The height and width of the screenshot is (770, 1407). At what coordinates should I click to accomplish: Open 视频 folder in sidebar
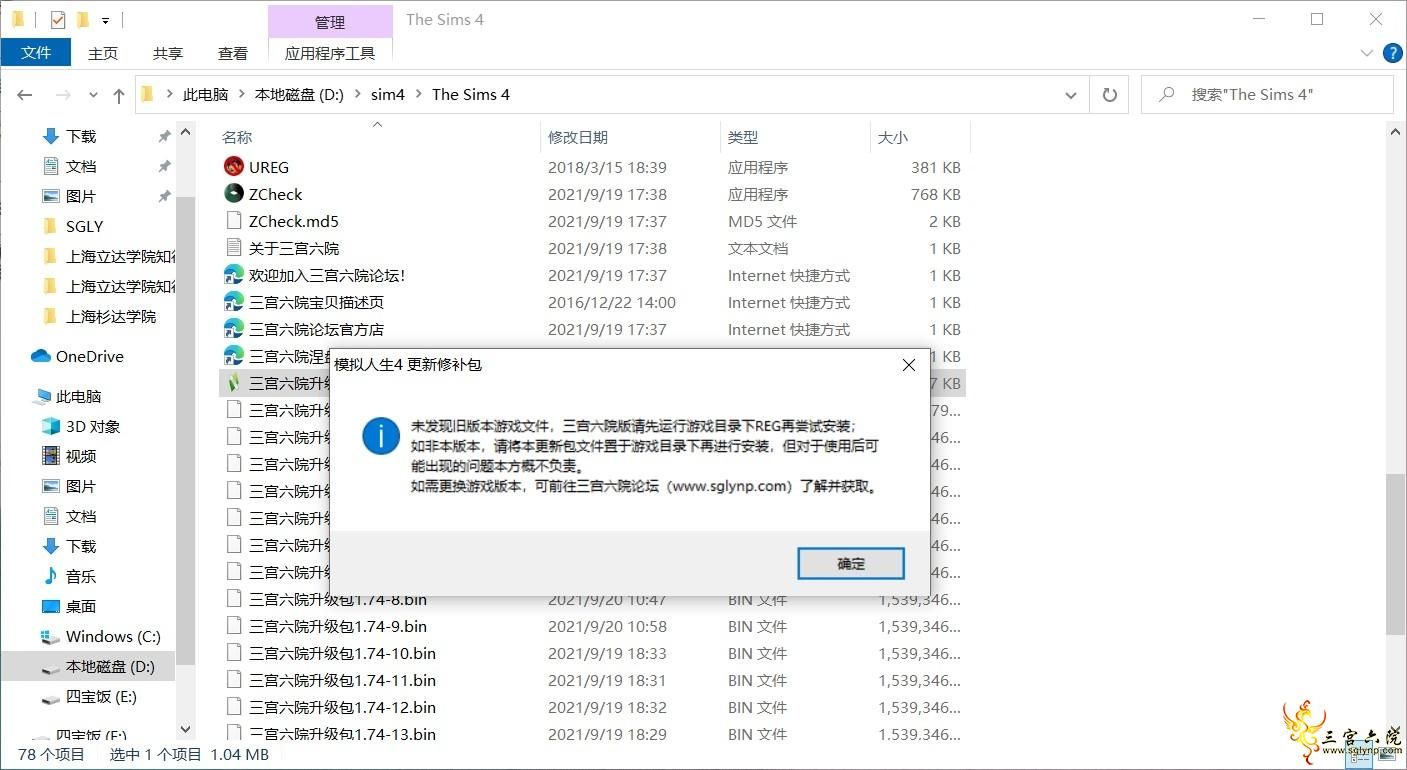pos(81,456)
